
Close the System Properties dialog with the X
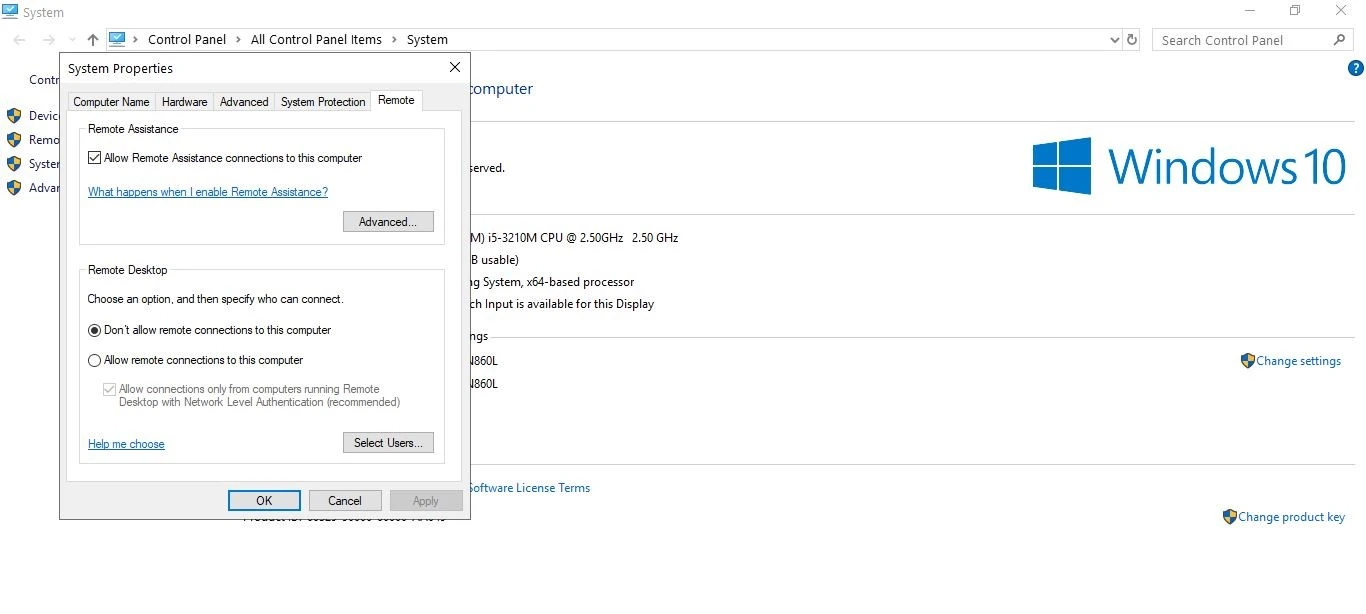click(x=455, y=68)
